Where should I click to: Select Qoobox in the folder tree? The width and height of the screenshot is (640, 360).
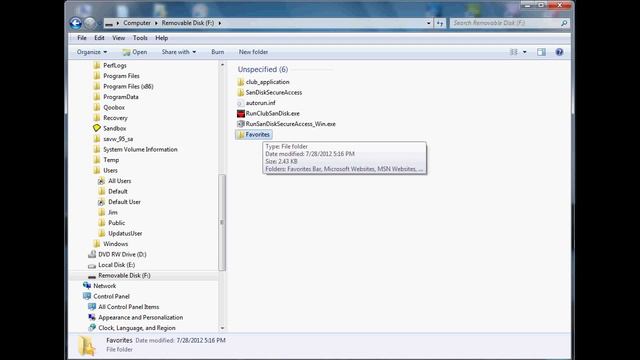[114, 107]
